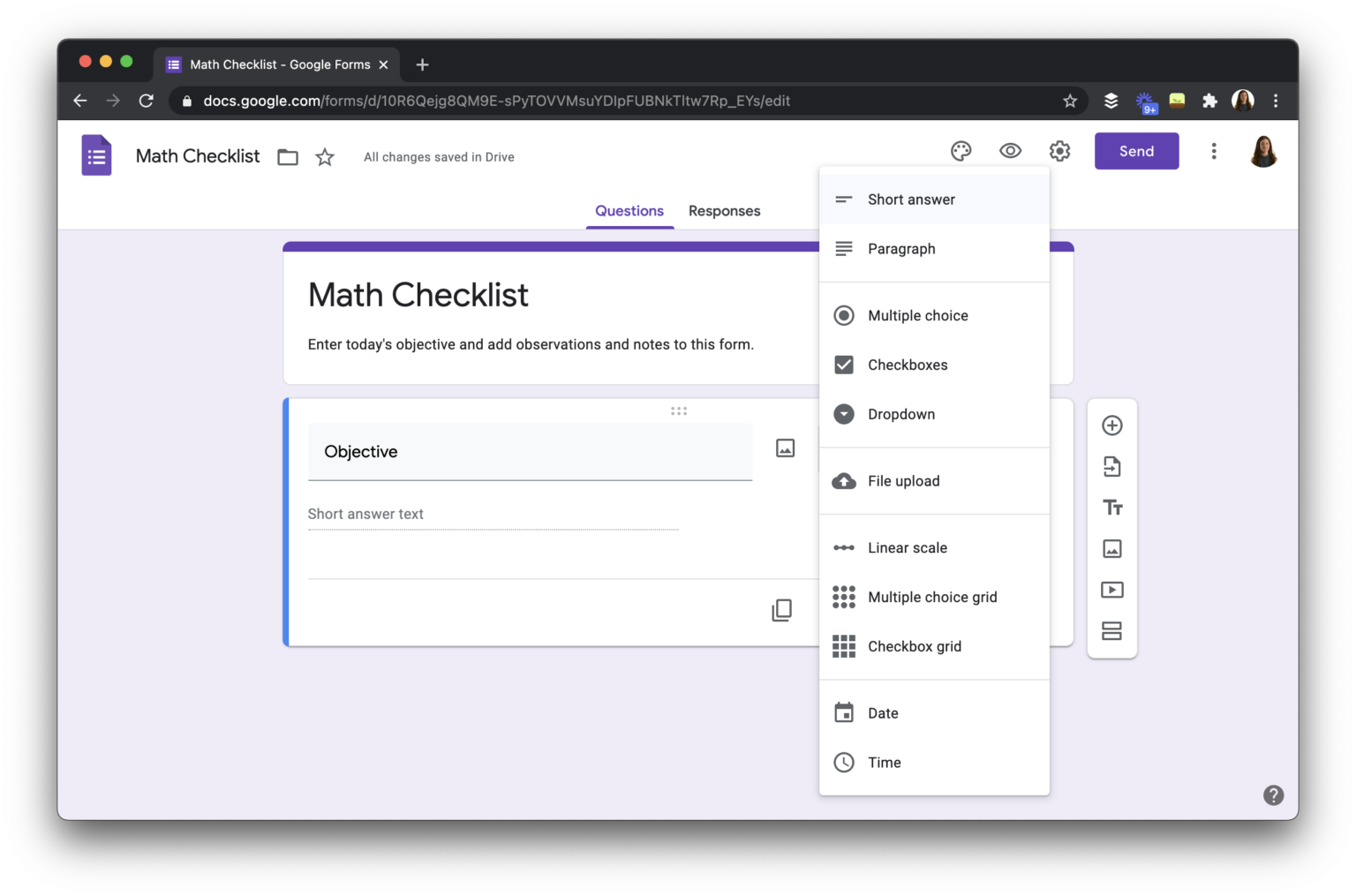Viewport: 1356px width, 896px height.
Task: Open form settings with the gear icon
Action: (x=1059, y=151)
